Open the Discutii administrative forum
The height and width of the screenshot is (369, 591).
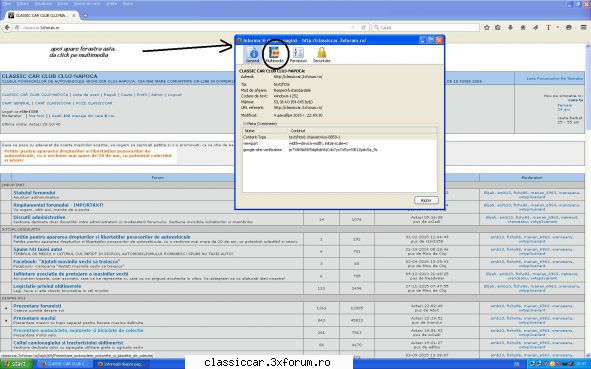click(39, 217)
